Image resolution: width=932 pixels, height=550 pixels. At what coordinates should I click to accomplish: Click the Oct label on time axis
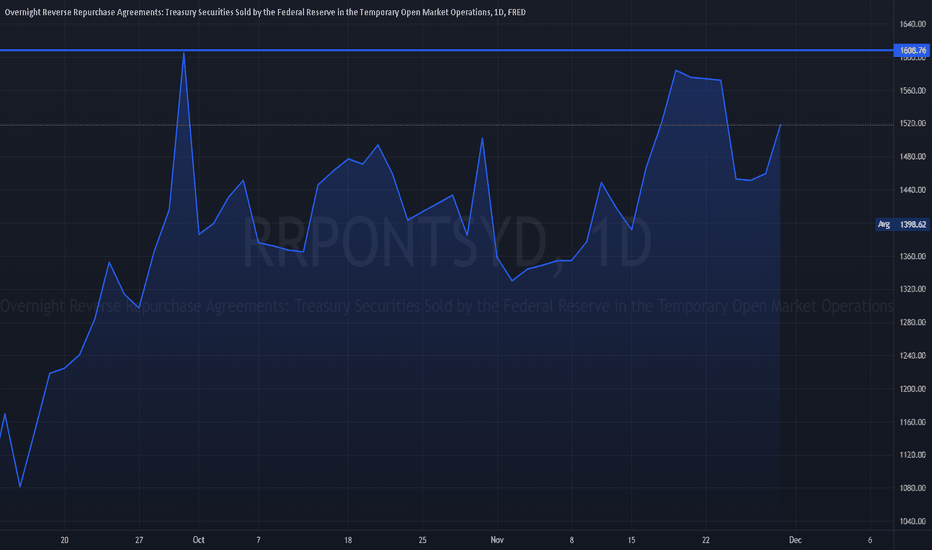pyautogui.click(x=199, y=540)
